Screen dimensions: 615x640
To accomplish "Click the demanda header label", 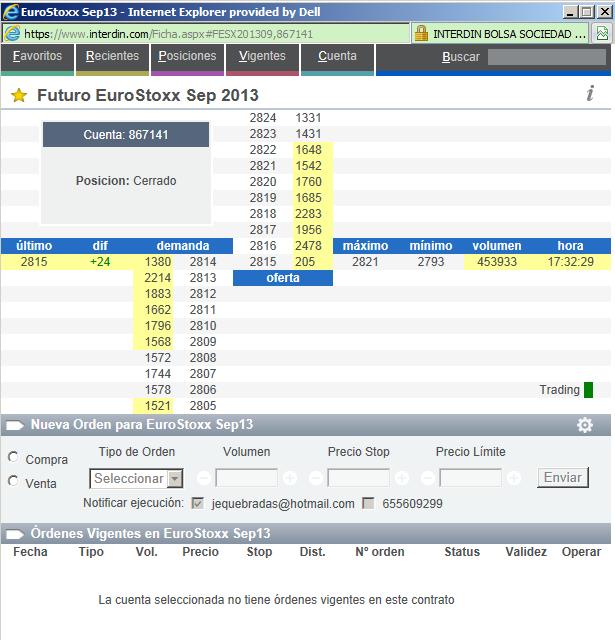I will click(183, 246).
